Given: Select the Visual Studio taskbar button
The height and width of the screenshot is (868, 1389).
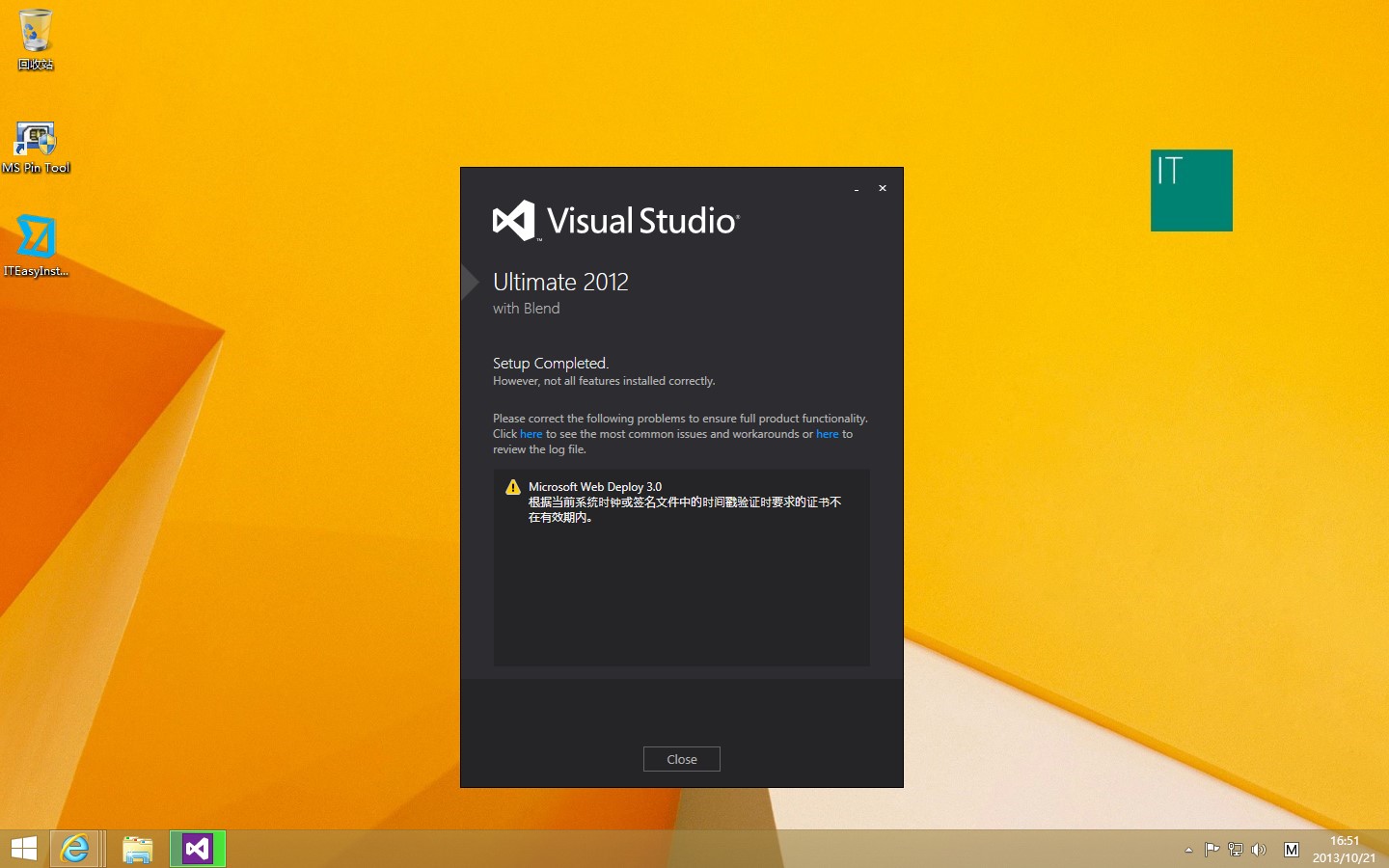Looking at the screenshot, I should coord(198,849).
